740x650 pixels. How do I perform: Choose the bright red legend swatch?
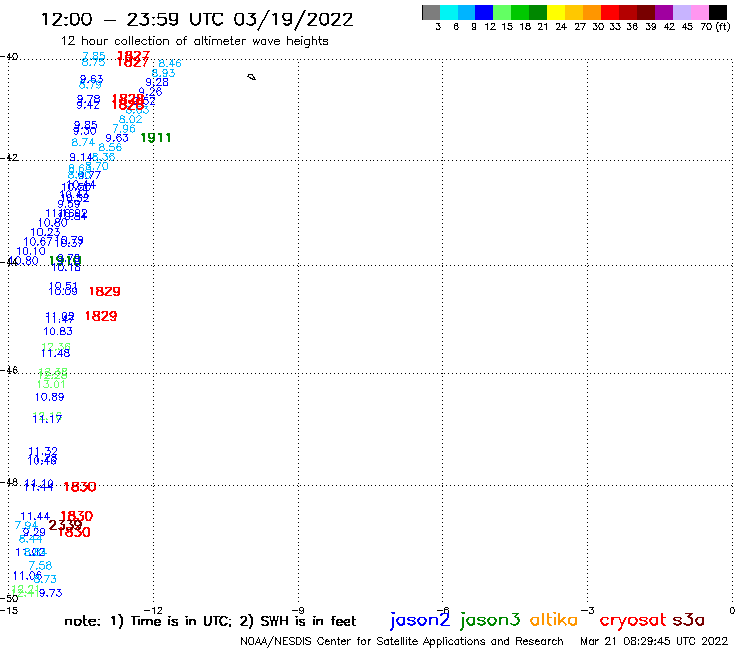(610, 12)
